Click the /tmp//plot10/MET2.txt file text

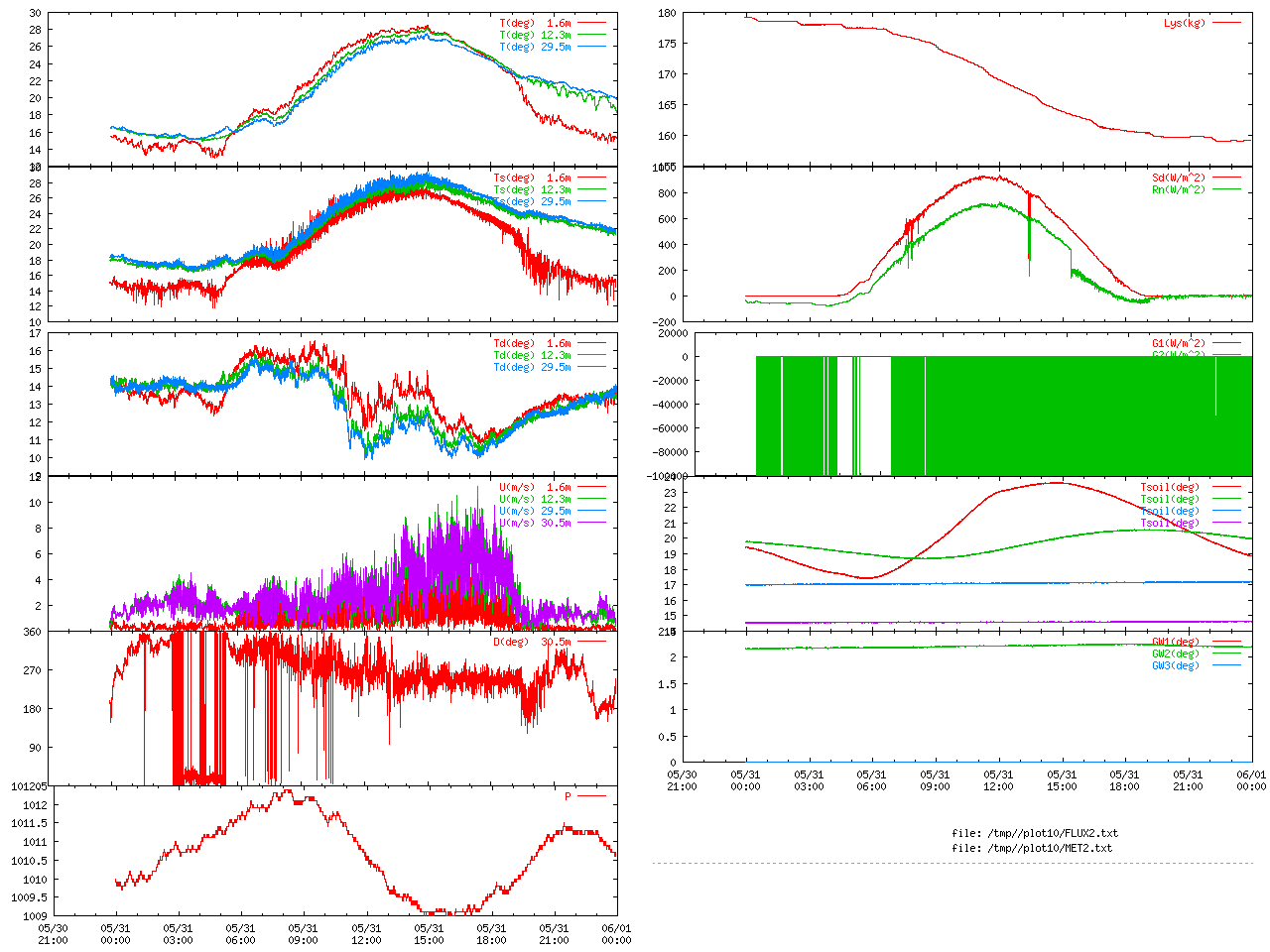click(1032, 848)
